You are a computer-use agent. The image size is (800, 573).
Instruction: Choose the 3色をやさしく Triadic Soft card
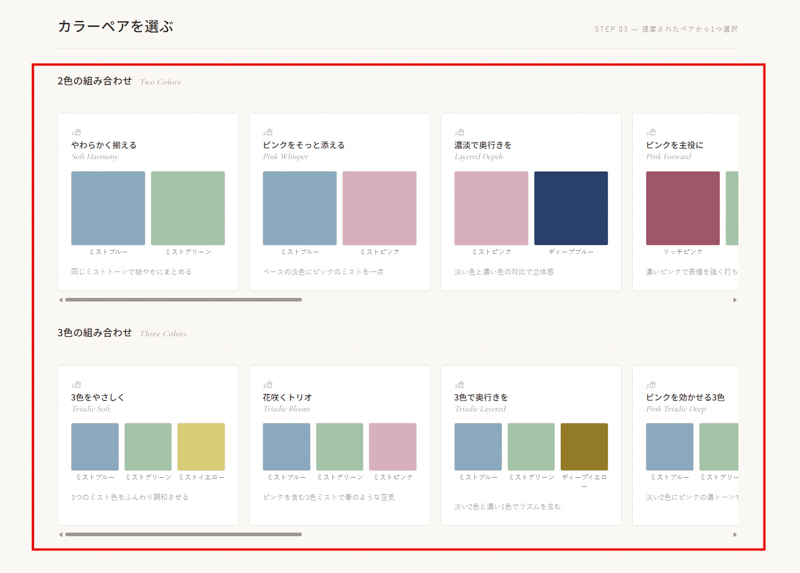coord(148,445)
